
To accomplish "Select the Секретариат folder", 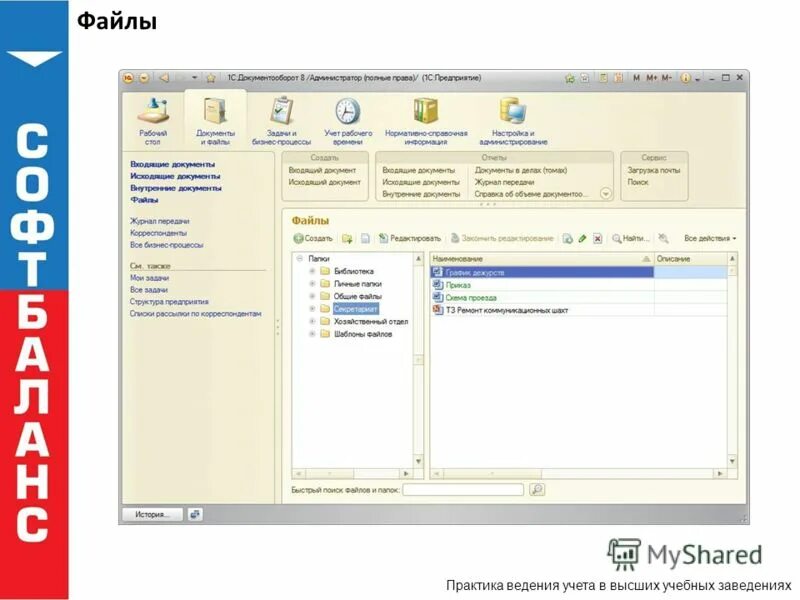I will 356,309.
